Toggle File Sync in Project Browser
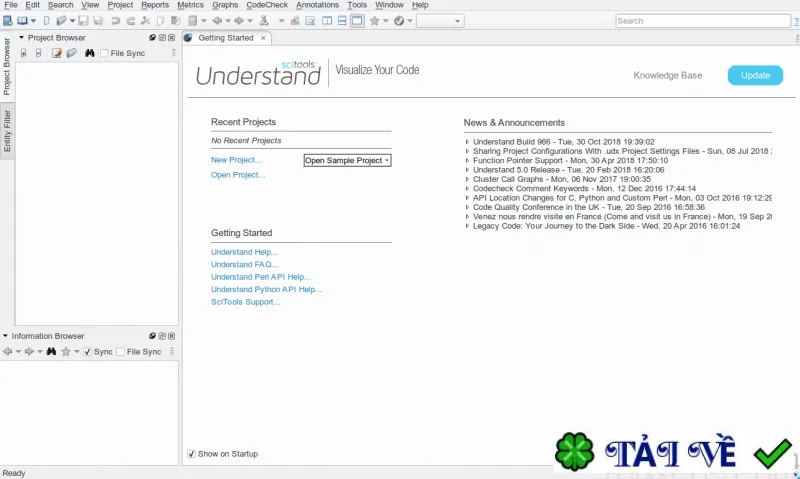800x479 pixels. pos(105,53)
